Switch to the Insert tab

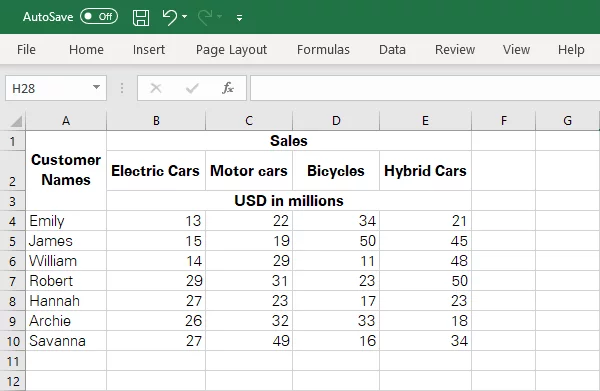[149, 49]
